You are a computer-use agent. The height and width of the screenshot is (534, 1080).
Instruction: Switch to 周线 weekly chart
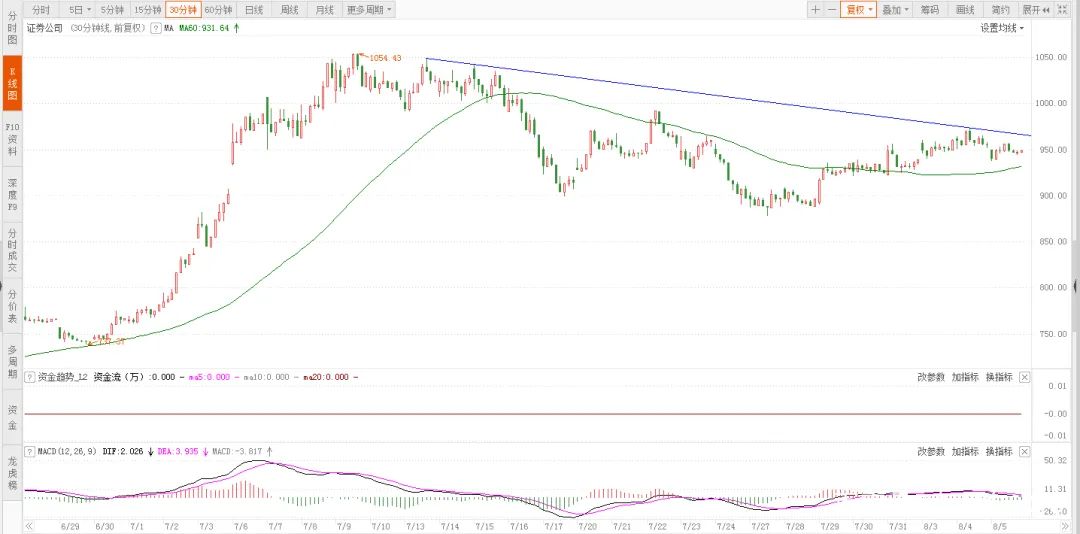(289, 10)
